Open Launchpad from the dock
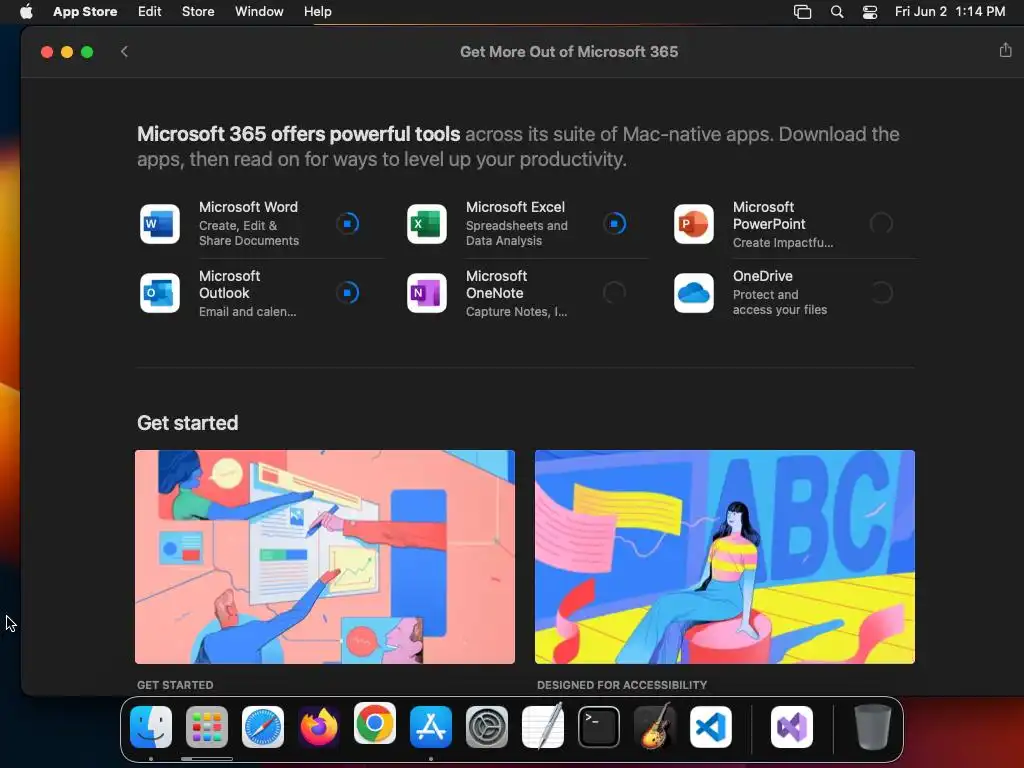 point(207,727)
